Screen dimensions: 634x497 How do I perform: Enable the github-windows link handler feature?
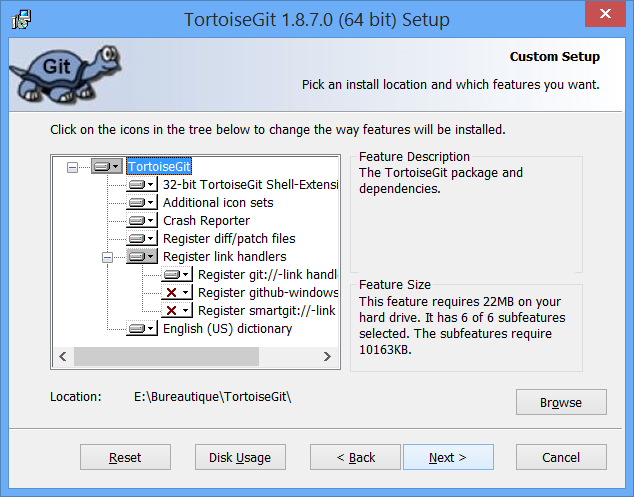pyautogui.click(x=177, y=293)
